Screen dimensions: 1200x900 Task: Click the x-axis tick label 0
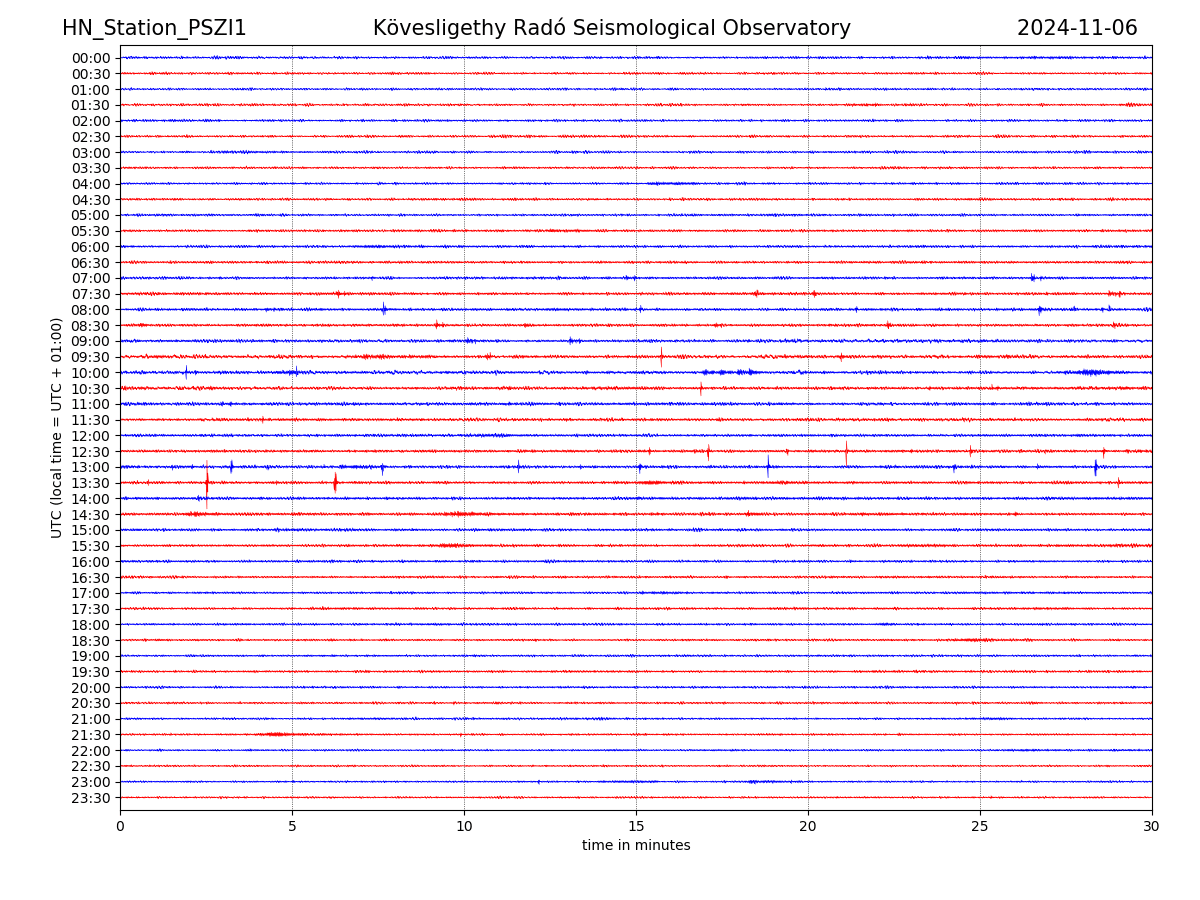coord(120,827)
